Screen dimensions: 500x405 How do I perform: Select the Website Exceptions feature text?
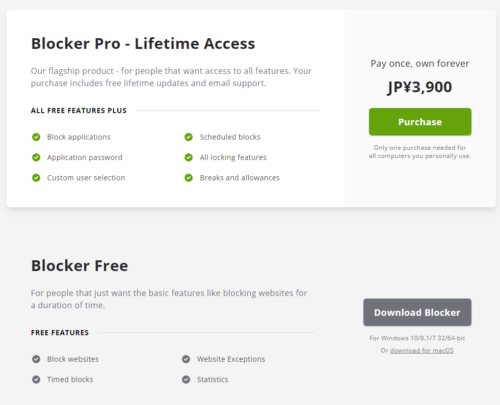click(x=231, y=359)
